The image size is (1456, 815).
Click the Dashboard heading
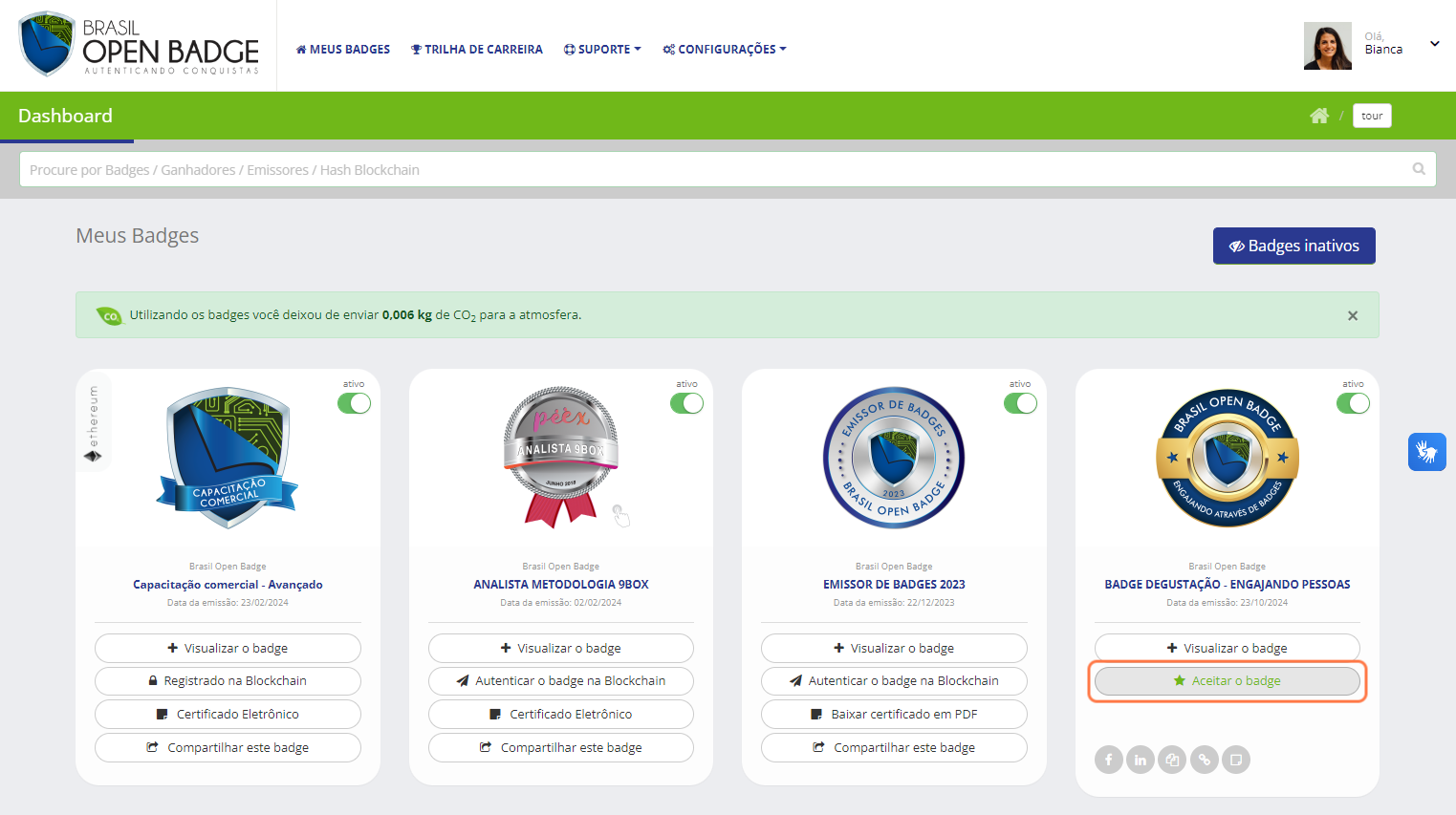65,116
